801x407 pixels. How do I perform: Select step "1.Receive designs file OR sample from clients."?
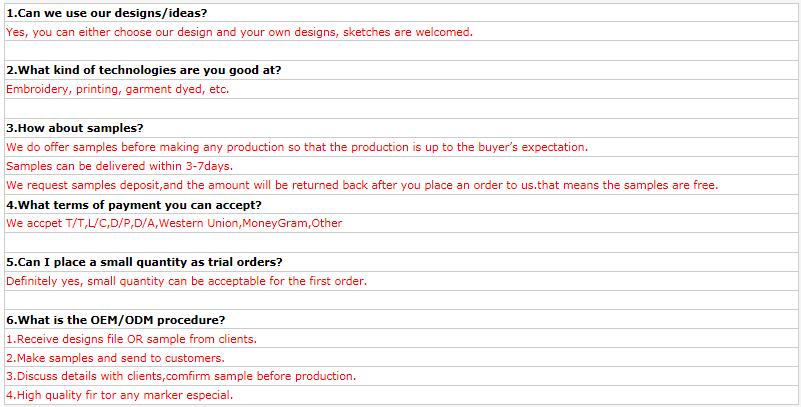click(131, 339)
